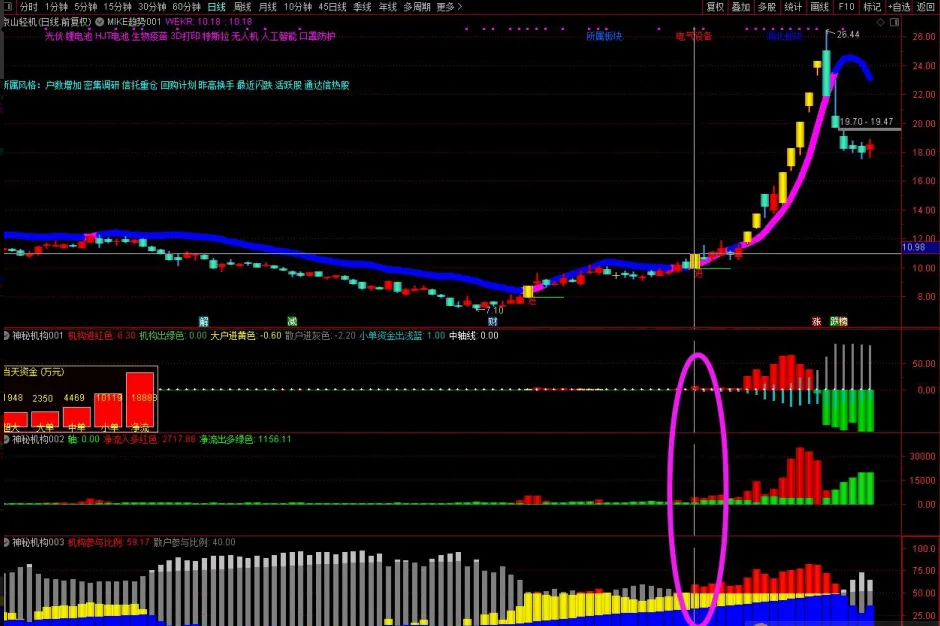Click the 涨 marker icon under the chart
Image resolution: width=940 pixels, height=626 pixels.
pyautogui.click(x=816, y=321)
